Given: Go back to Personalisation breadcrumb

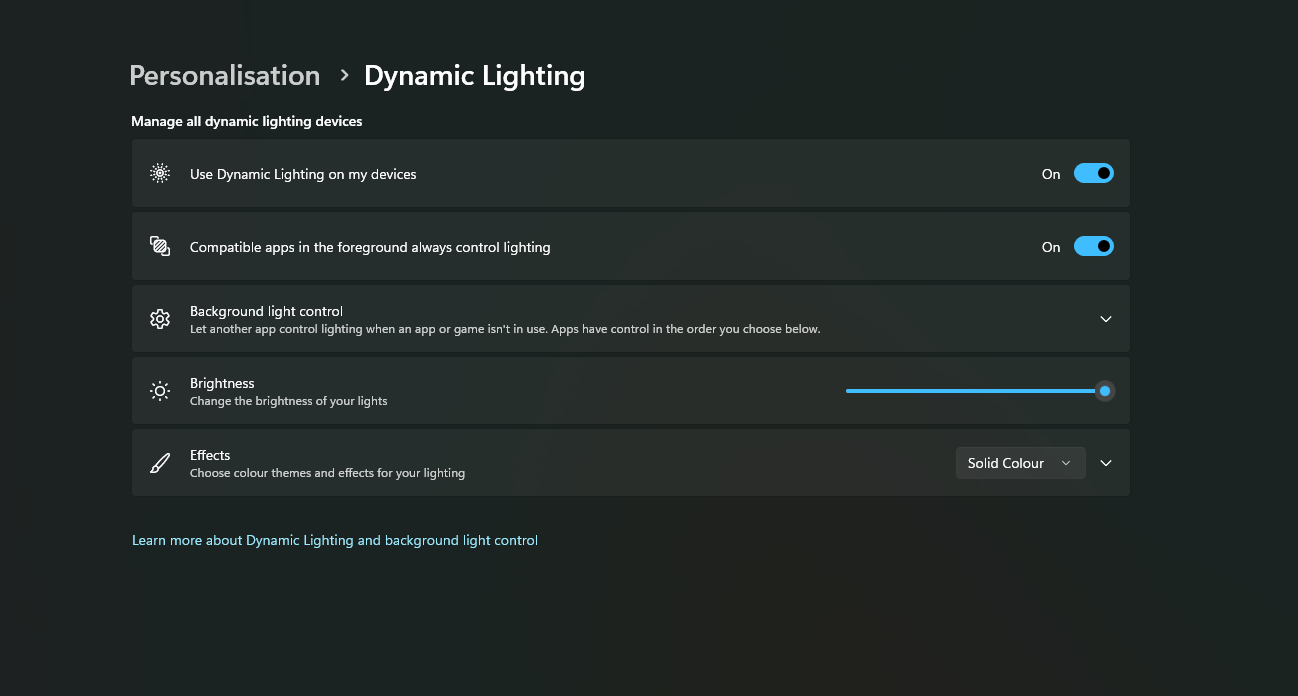Looking at the screenshot, I should (225, 76).
